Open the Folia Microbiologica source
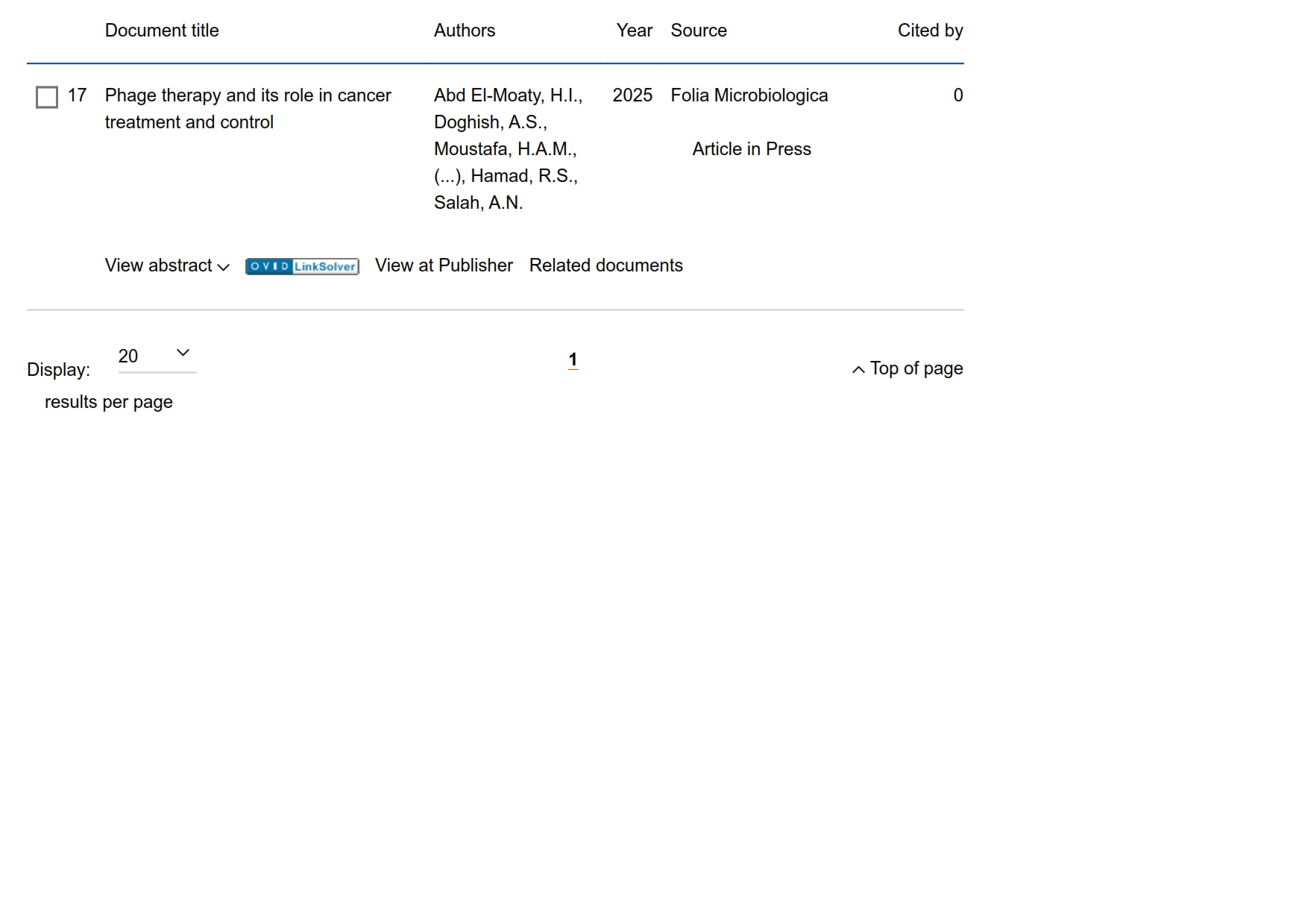The height and width of the screenshot is (924, 1308). tap(749, 96)
